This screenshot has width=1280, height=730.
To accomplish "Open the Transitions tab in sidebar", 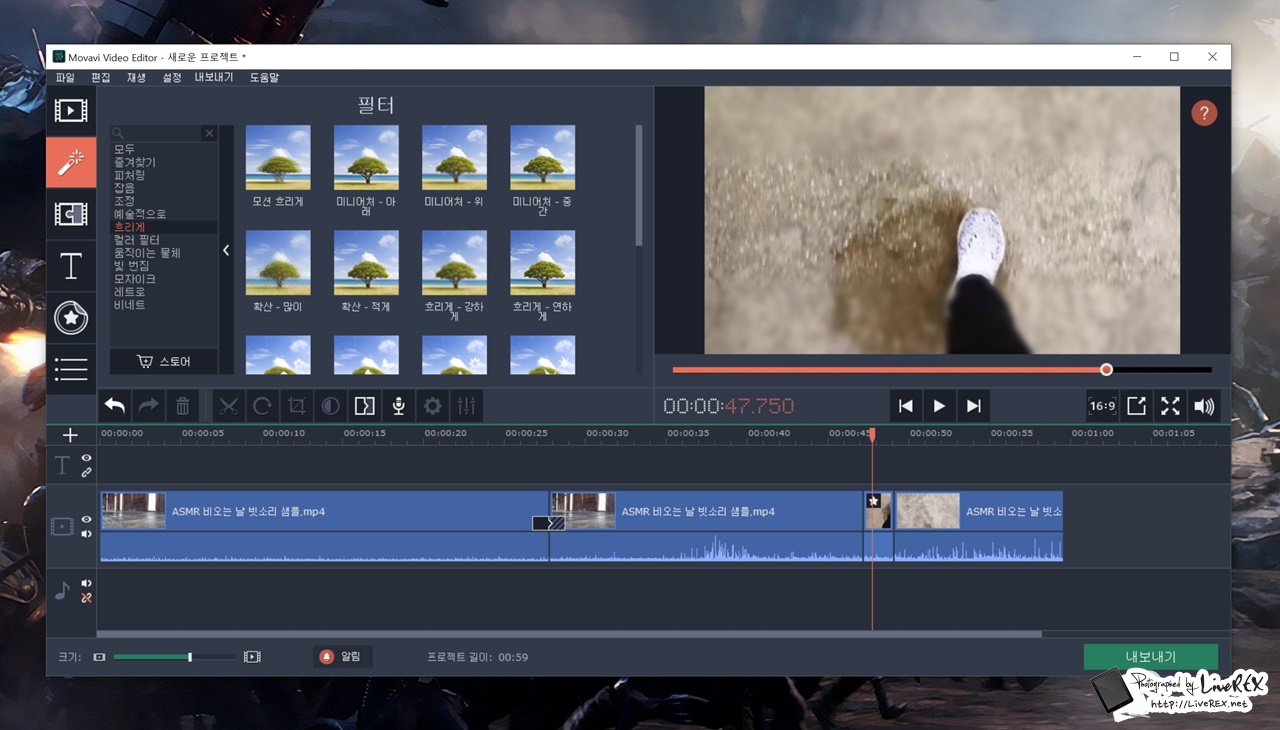I will tap(71, 214).
